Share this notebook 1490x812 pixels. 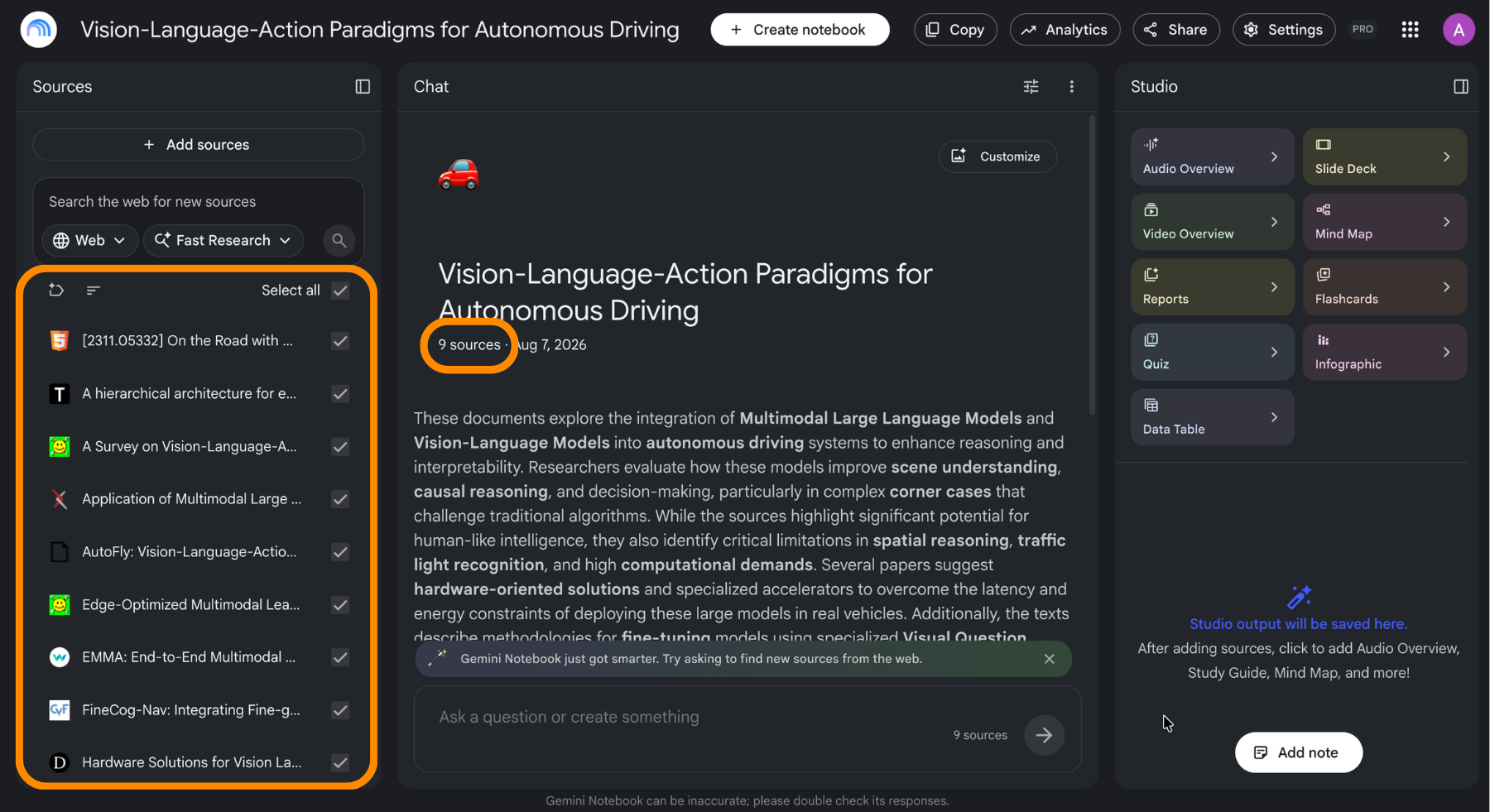click(x=1176, y=30)
